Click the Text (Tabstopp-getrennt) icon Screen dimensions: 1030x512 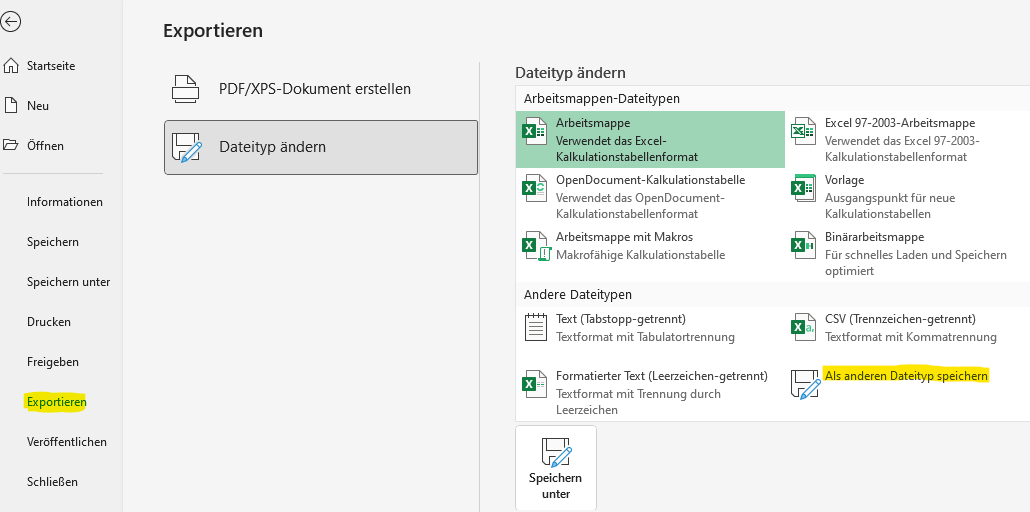coord(535,327)
